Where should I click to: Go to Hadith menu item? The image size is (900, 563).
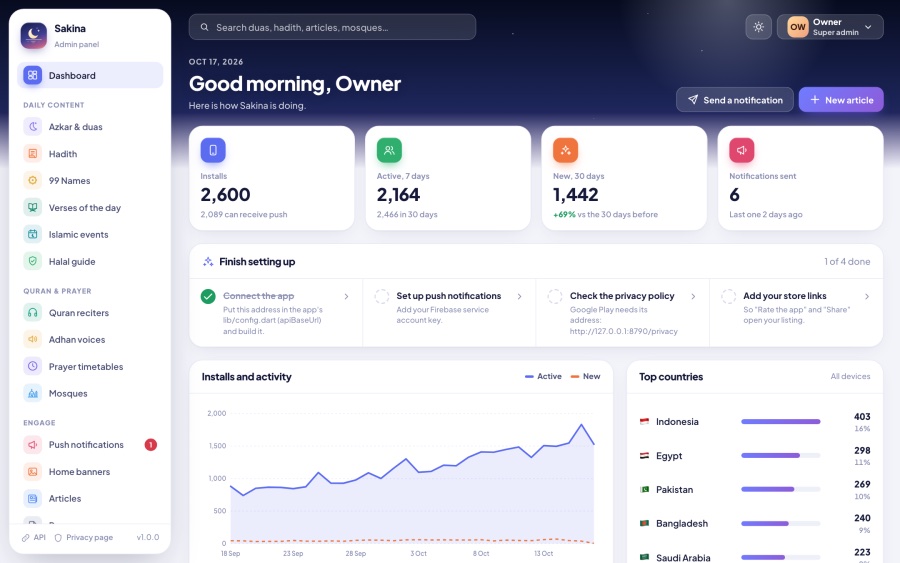90,154
